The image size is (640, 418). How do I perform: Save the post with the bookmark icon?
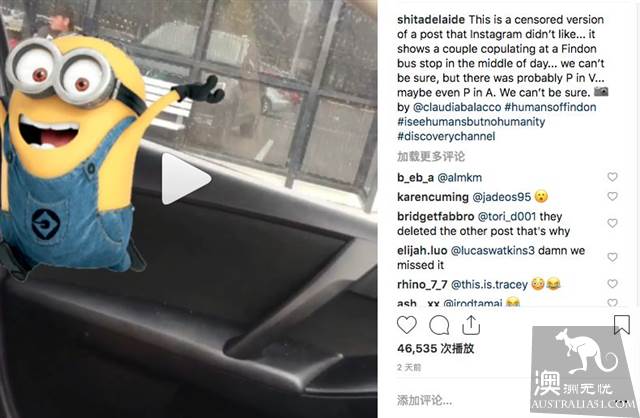tap(622, 325)
